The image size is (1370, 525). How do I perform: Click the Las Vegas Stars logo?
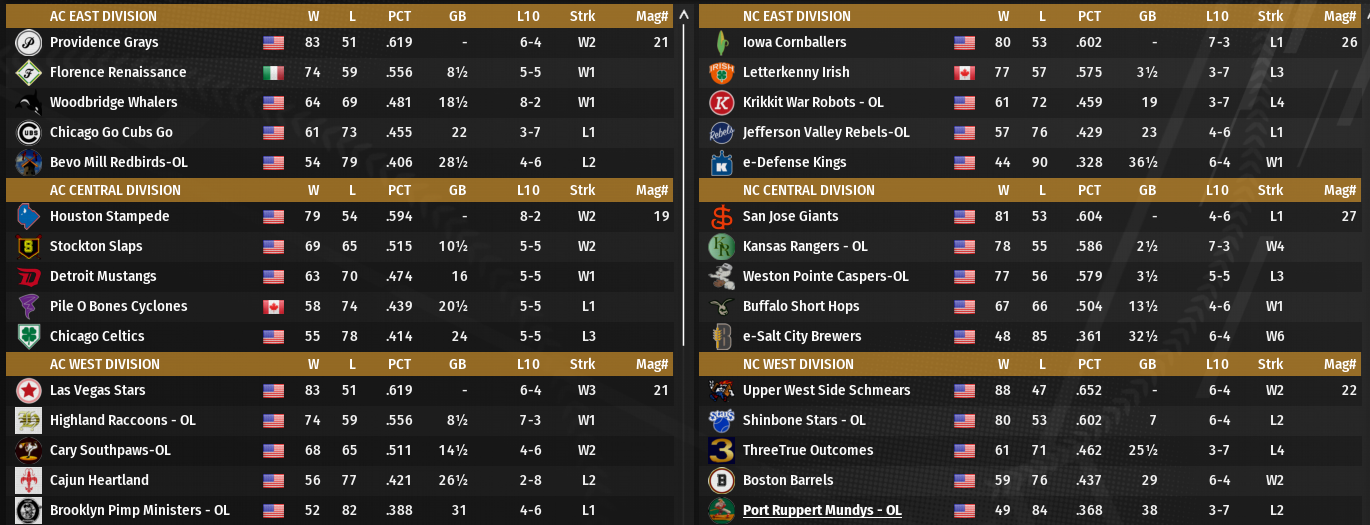point(28,391)
